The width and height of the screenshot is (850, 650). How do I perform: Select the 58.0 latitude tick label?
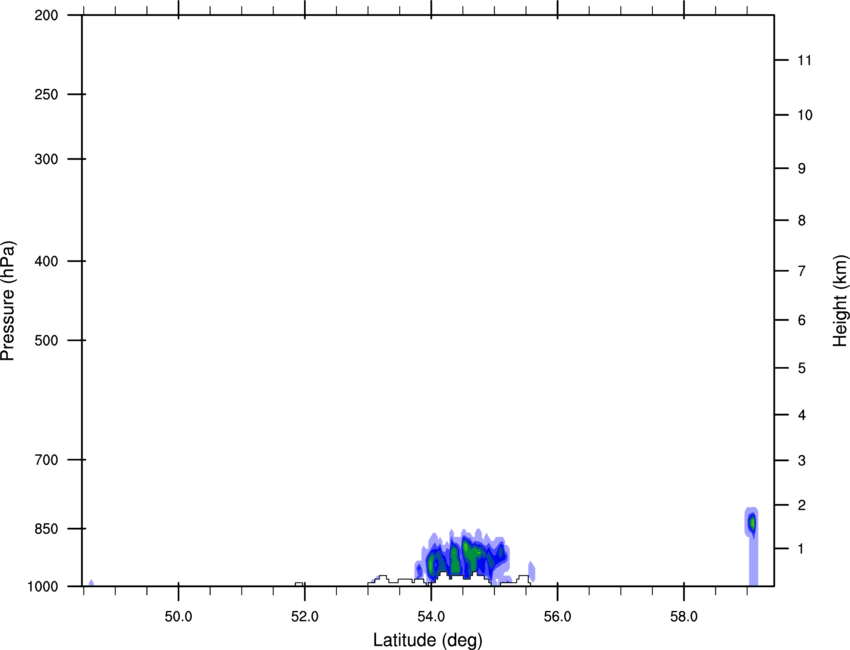pos(684,614)
